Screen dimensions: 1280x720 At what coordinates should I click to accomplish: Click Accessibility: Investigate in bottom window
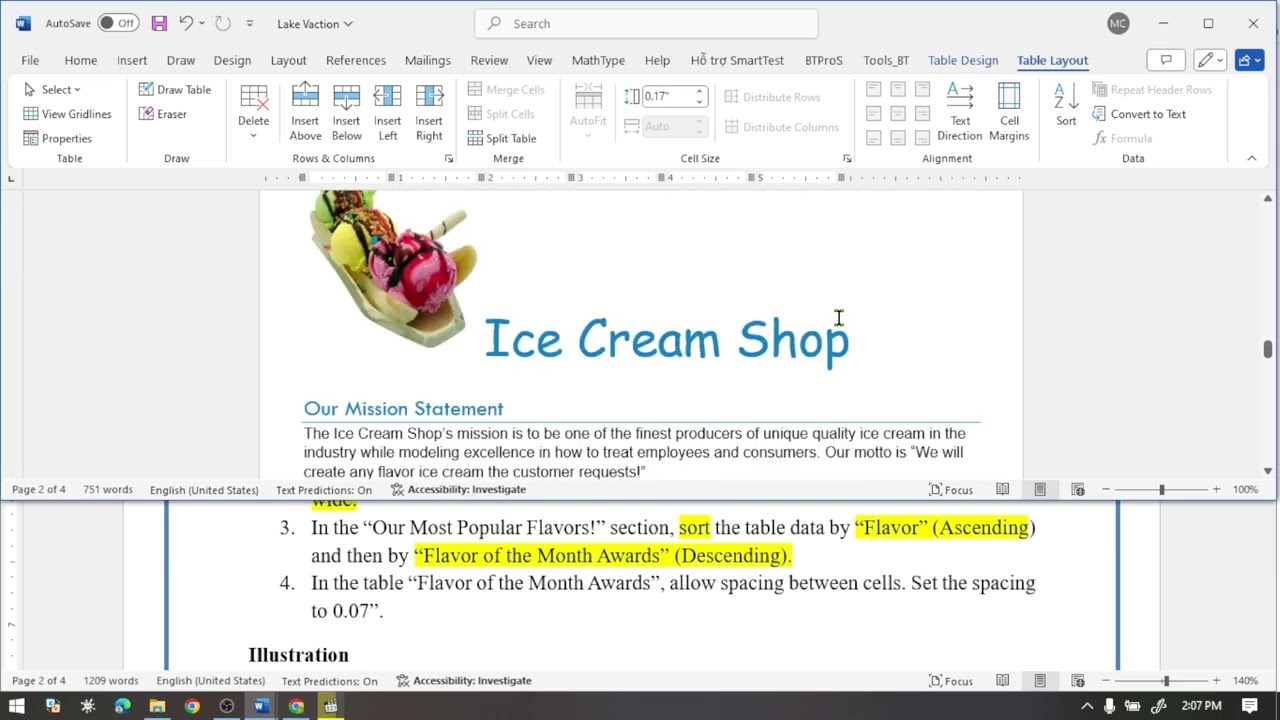463,680
